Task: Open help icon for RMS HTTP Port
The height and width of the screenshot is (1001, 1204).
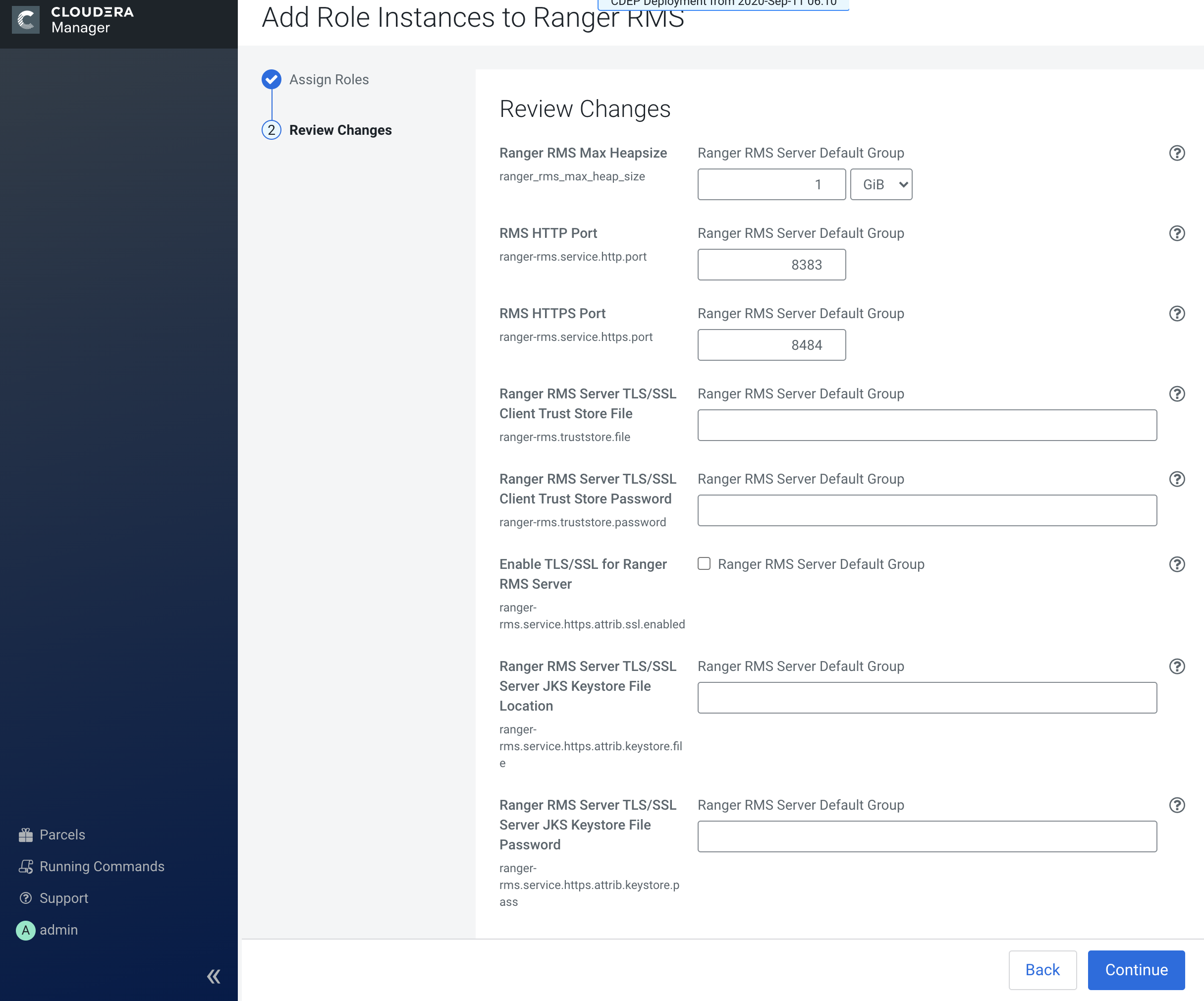Action: 1176,233
